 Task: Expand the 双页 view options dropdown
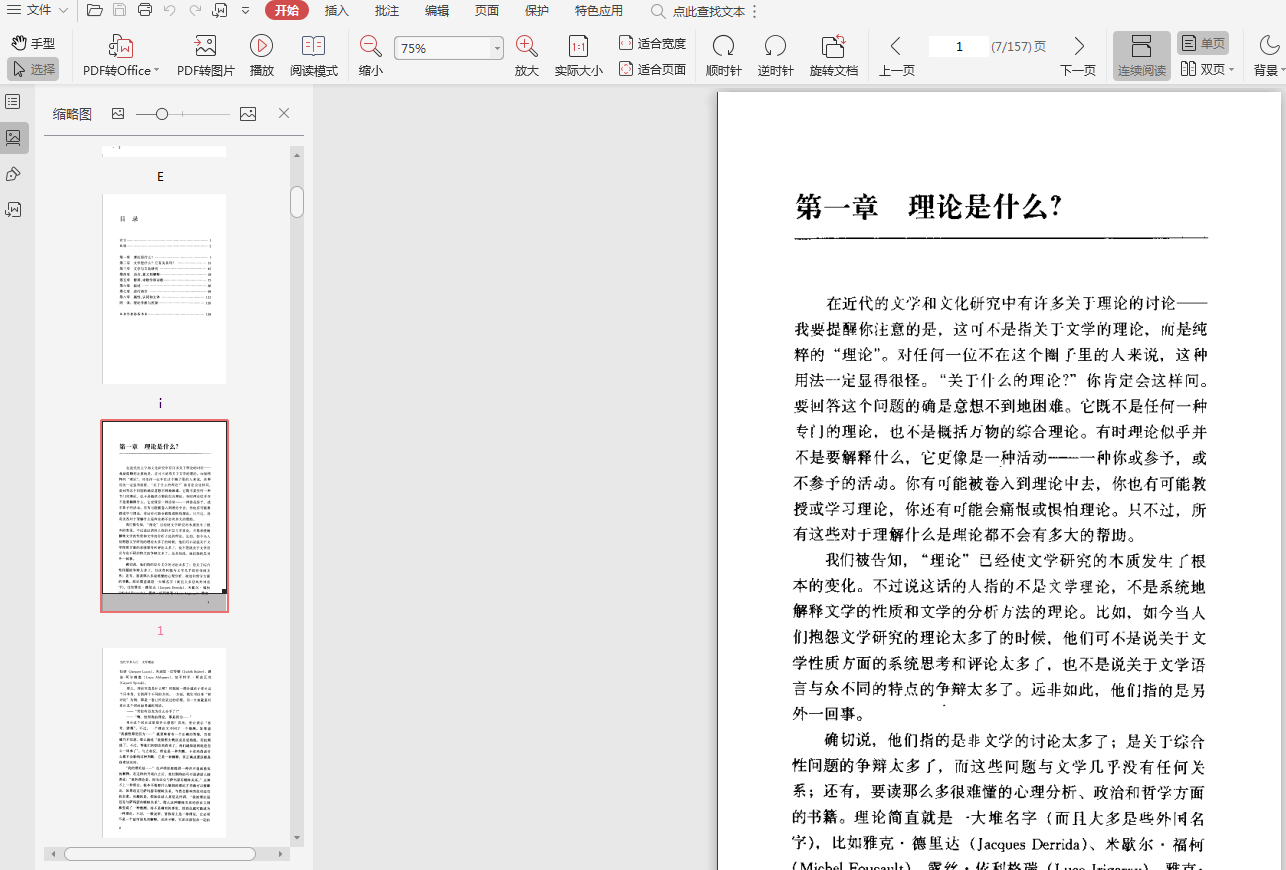(x=1231, y=70)
